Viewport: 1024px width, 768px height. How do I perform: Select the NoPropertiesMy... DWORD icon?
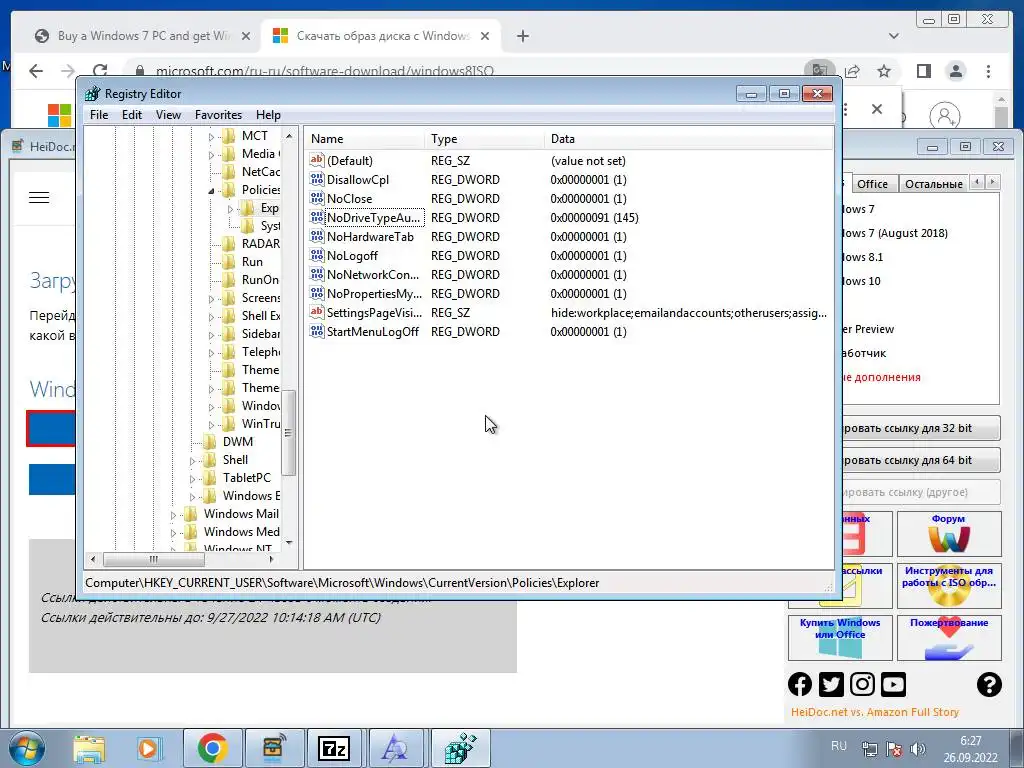[317, 293]
